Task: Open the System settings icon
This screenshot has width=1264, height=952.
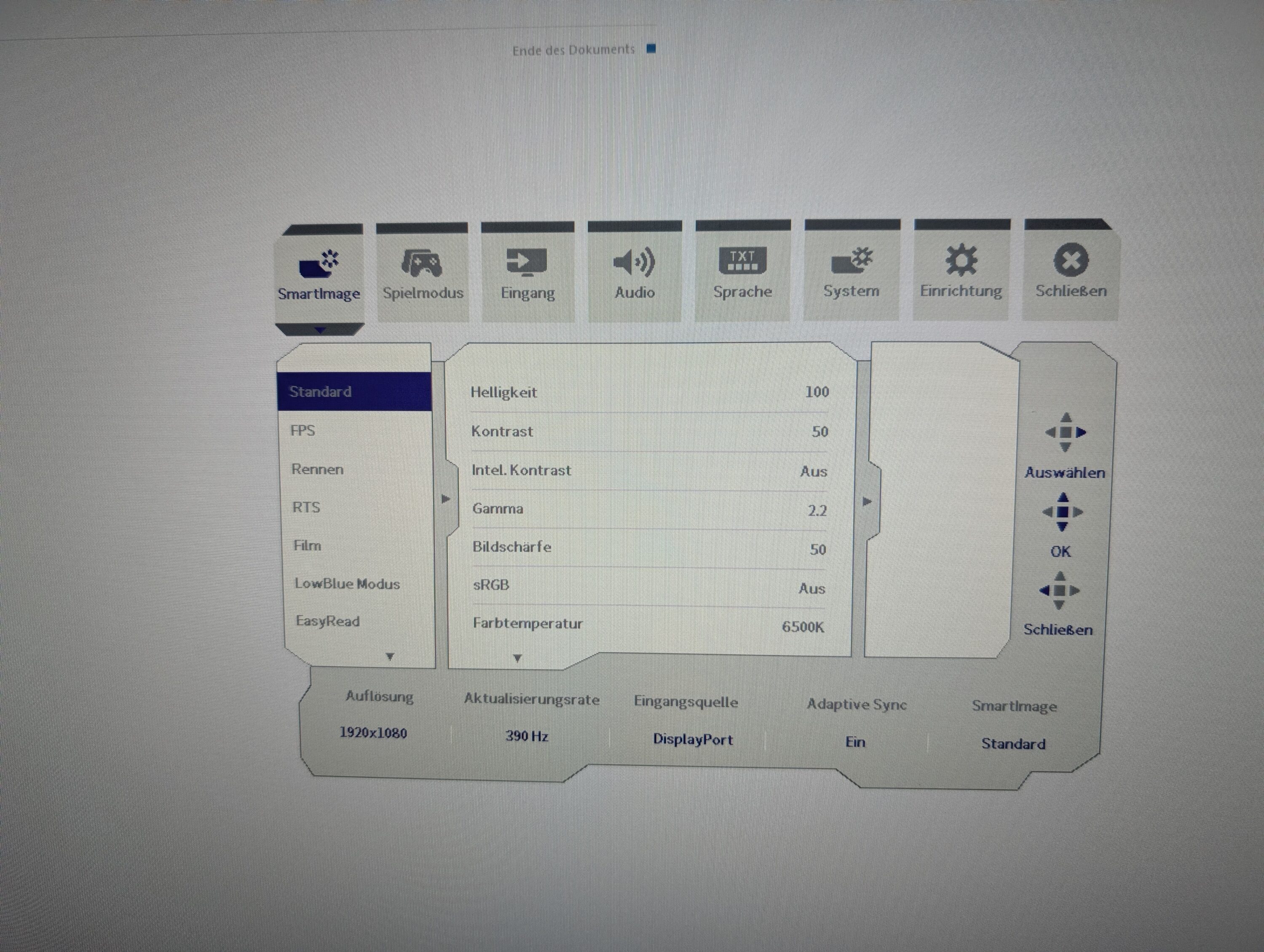Action: click(852, 261)
